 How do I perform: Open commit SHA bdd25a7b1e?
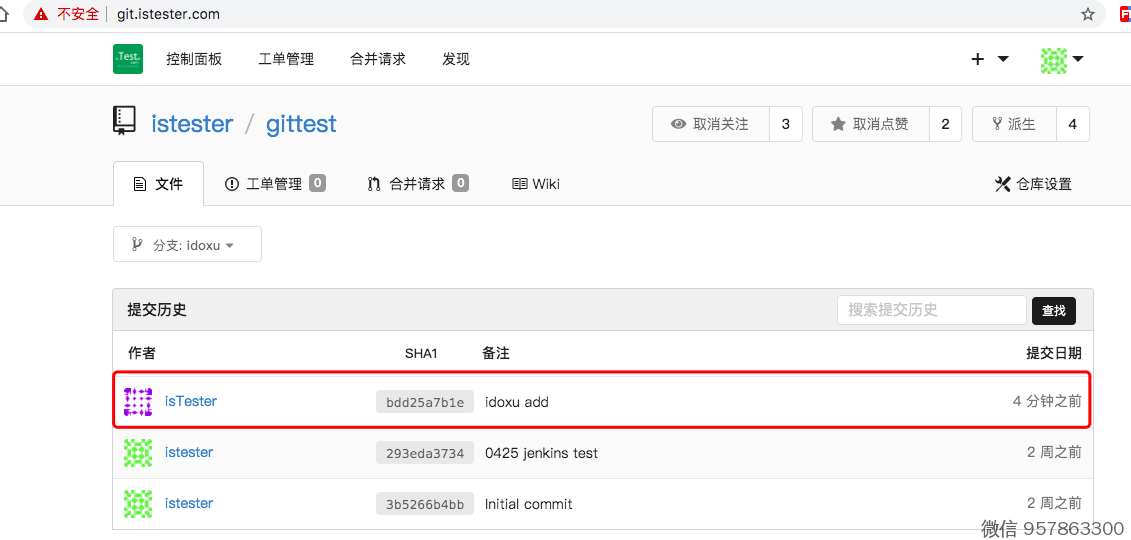[425, 402]
